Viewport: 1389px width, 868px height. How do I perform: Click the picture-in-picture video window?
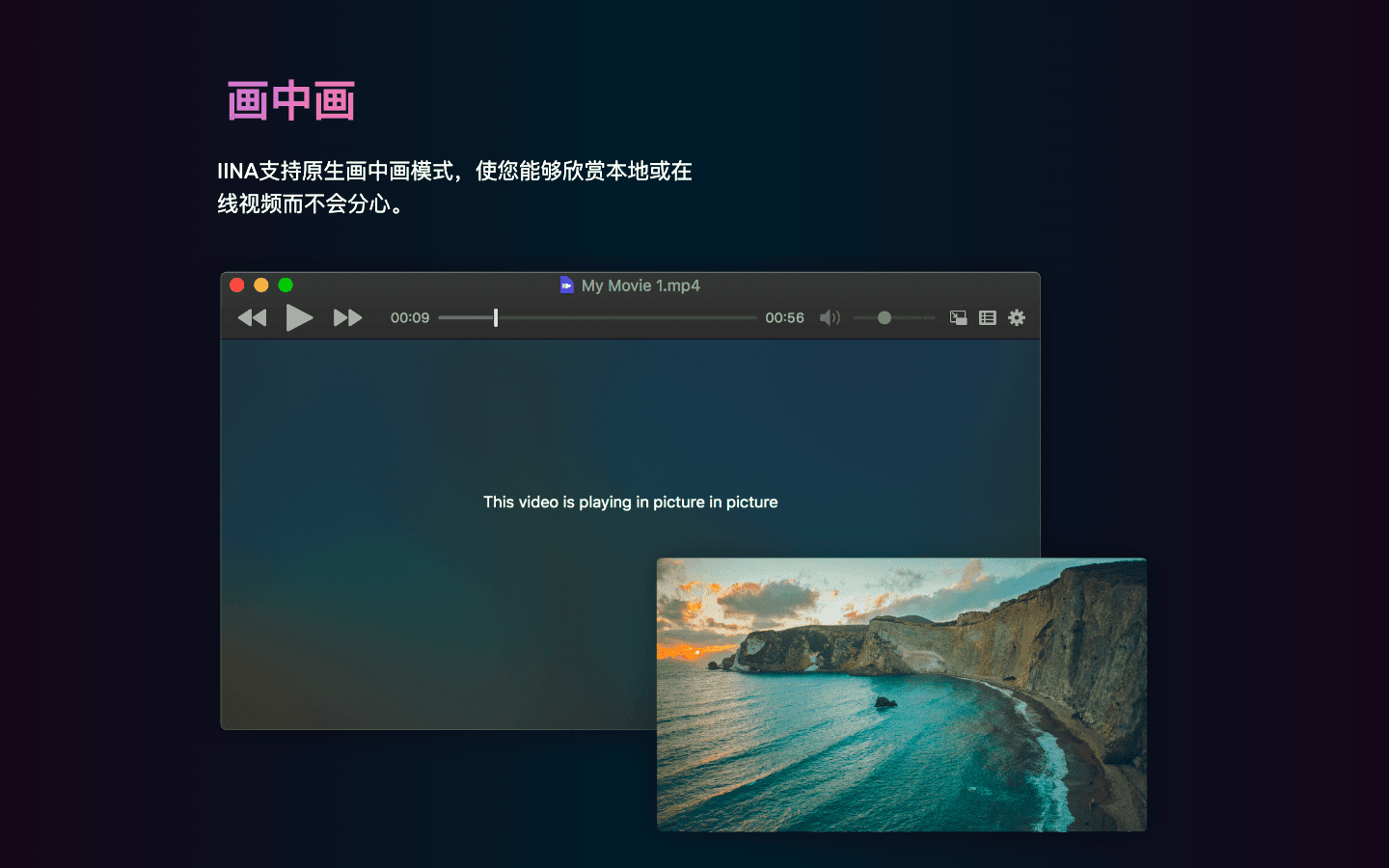coord(902,694)
